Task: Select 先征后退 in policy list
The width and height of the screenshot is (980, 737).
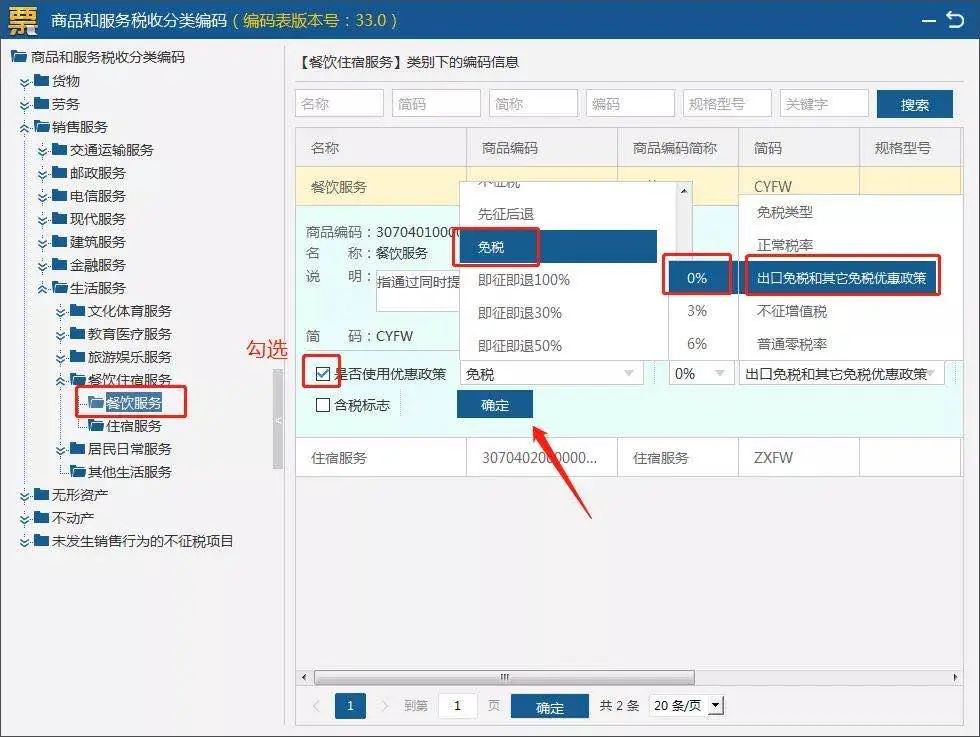Action: click(506, 214)
